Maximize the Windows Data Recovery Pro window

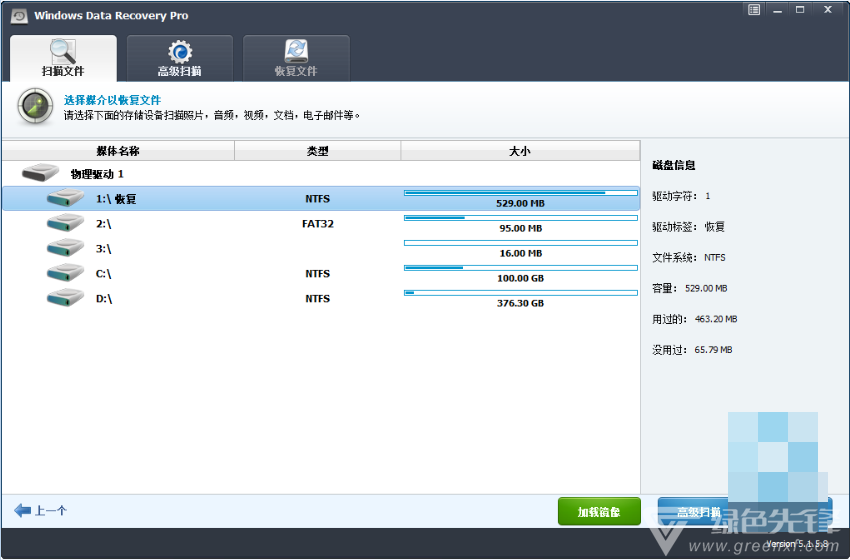(x=800, y=9)
